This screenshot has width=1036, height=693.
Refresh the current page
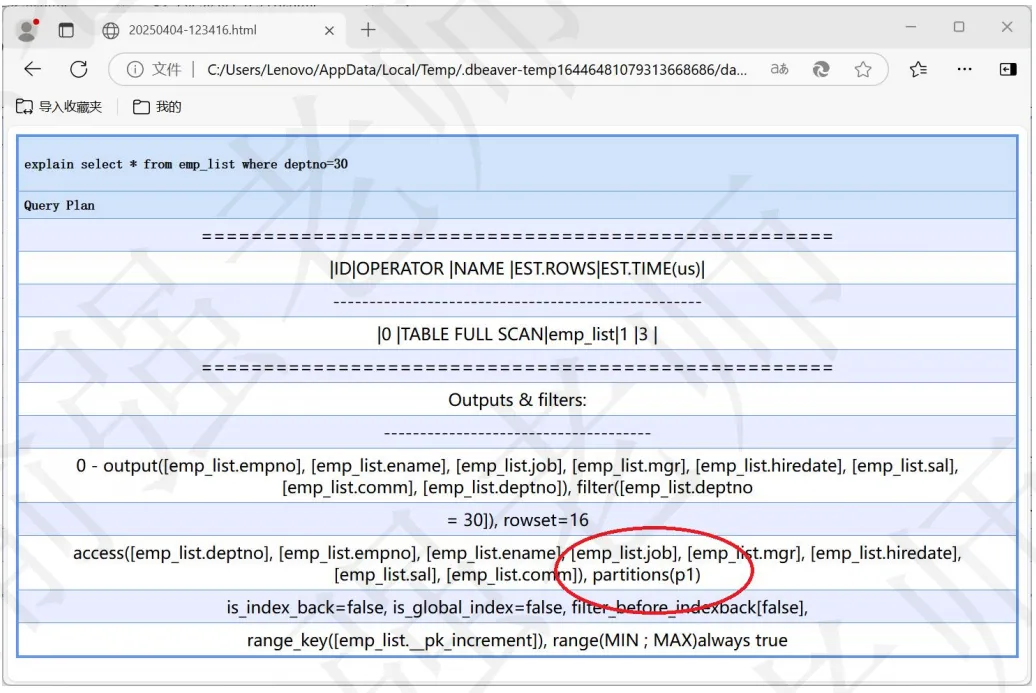tap(79, 69)
